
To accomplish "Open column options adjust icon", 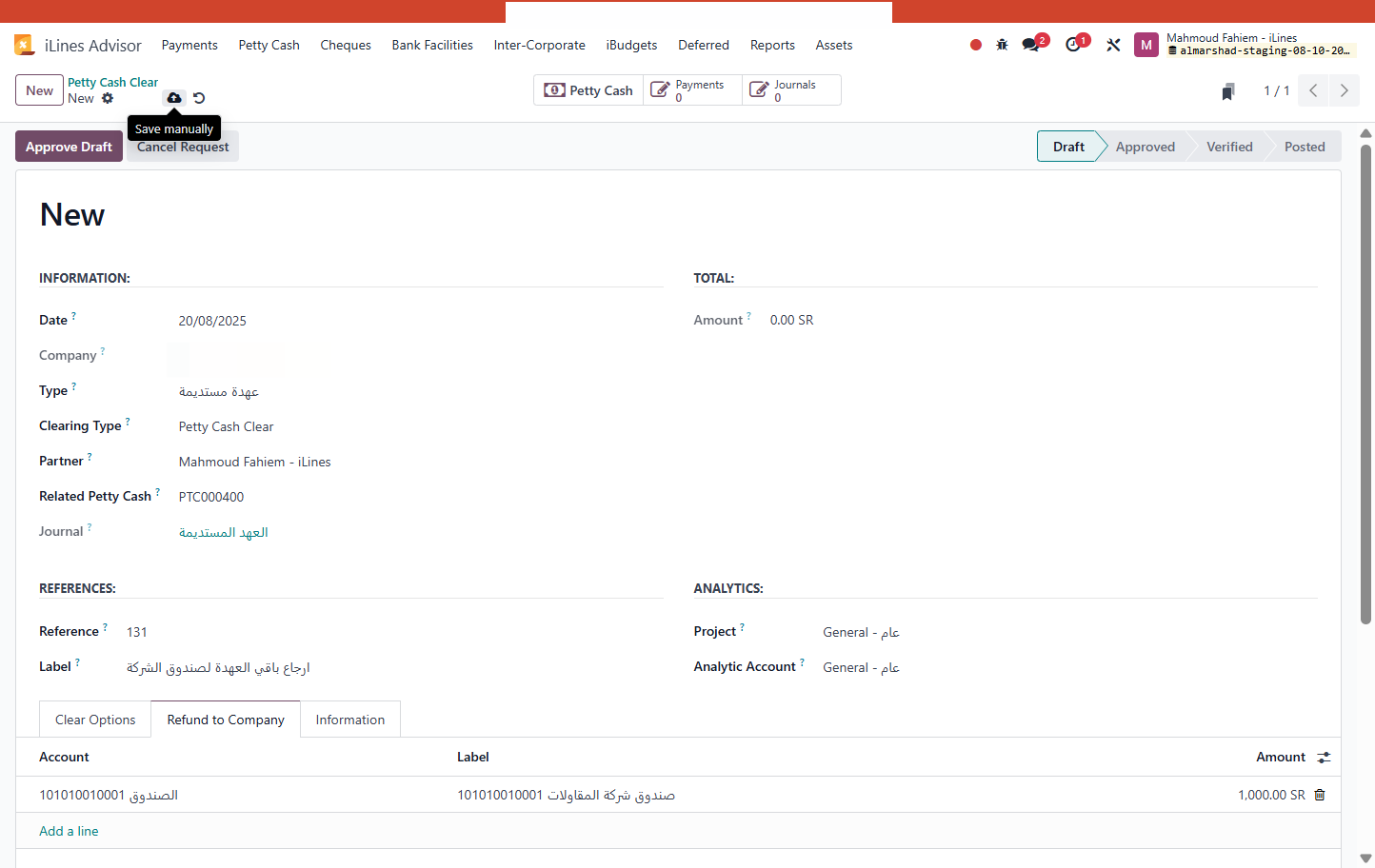I will point(1324,758).
